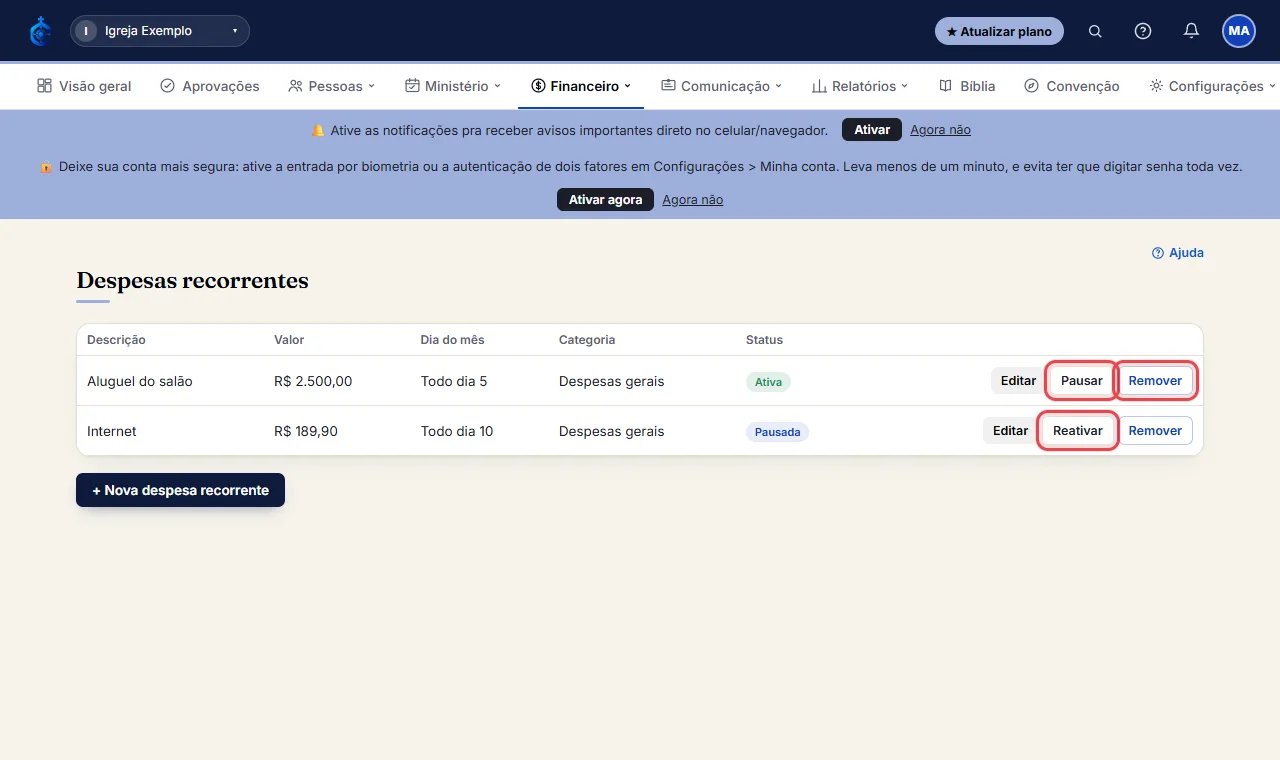Viewport: 1280px width, 760px height.
Task: Click the Aluguel do salão description
Action: pos(140,381)
